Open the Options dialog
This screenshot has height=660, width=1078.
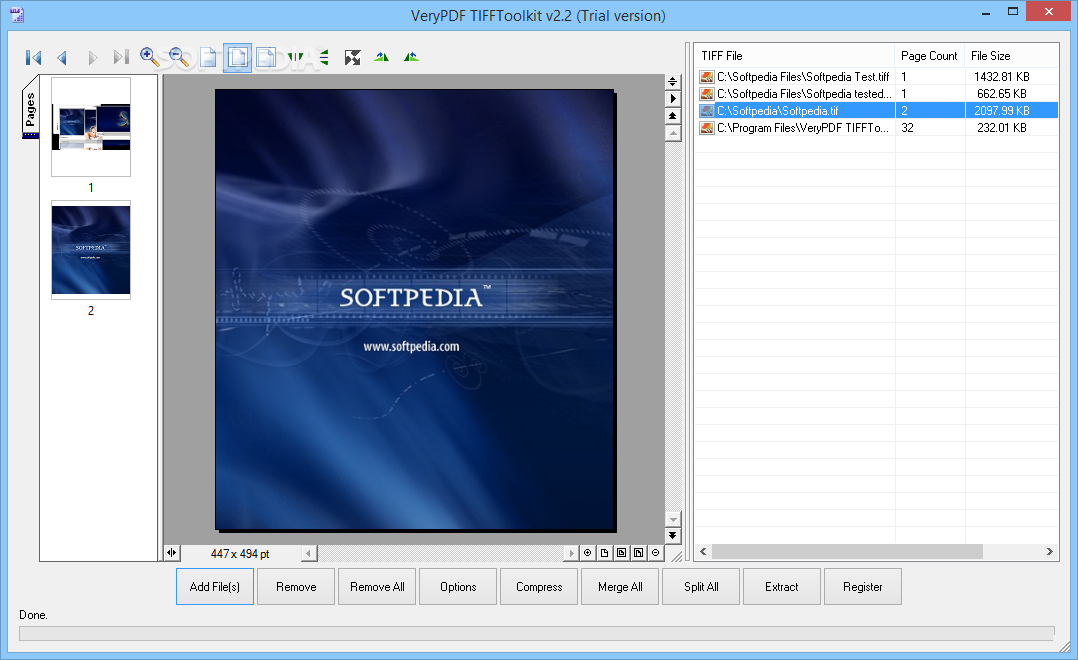click(458, 586)
